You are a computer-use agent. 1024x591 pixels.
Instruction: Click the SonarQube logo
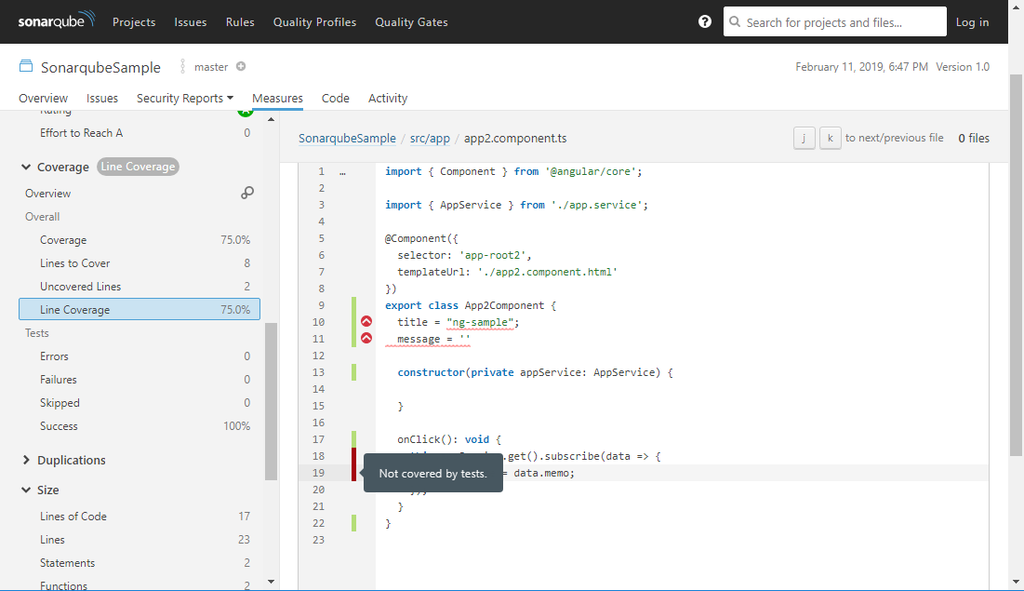pyautogui.click(x=57, y=20)
